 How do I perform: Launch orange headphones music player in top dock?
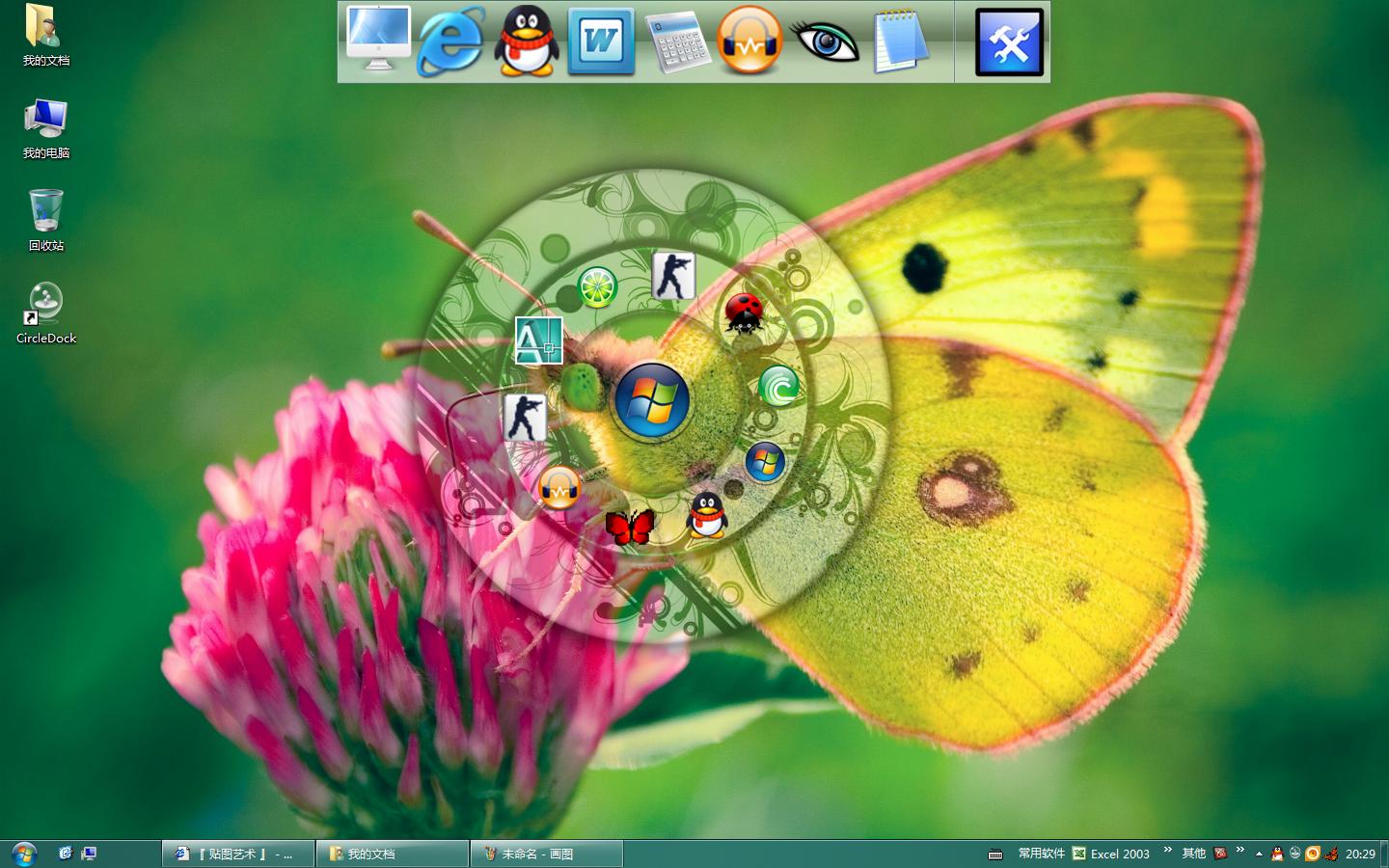(x=749, y=41)
